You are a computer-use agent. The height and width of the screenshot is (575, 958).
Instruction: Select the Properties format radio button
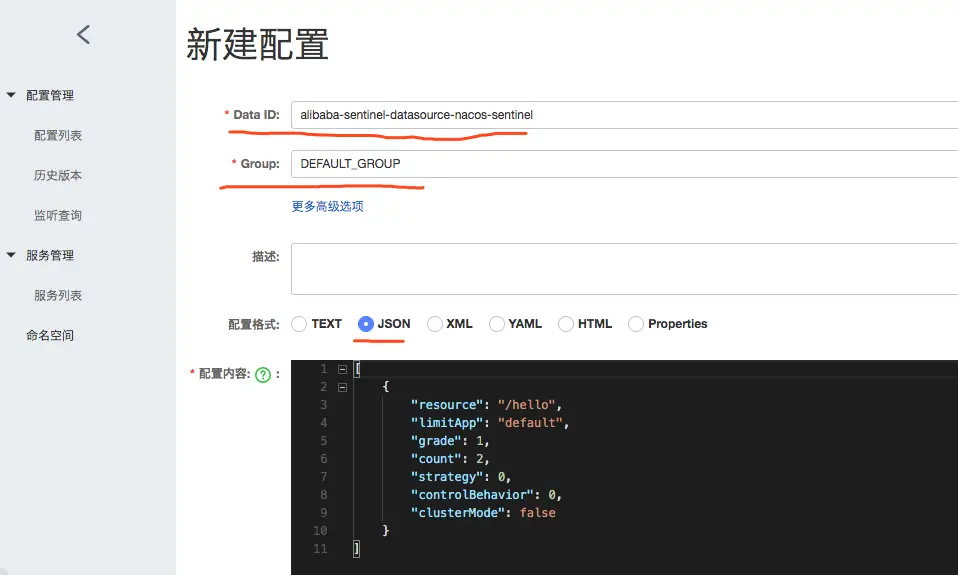[x=635, y=324]
